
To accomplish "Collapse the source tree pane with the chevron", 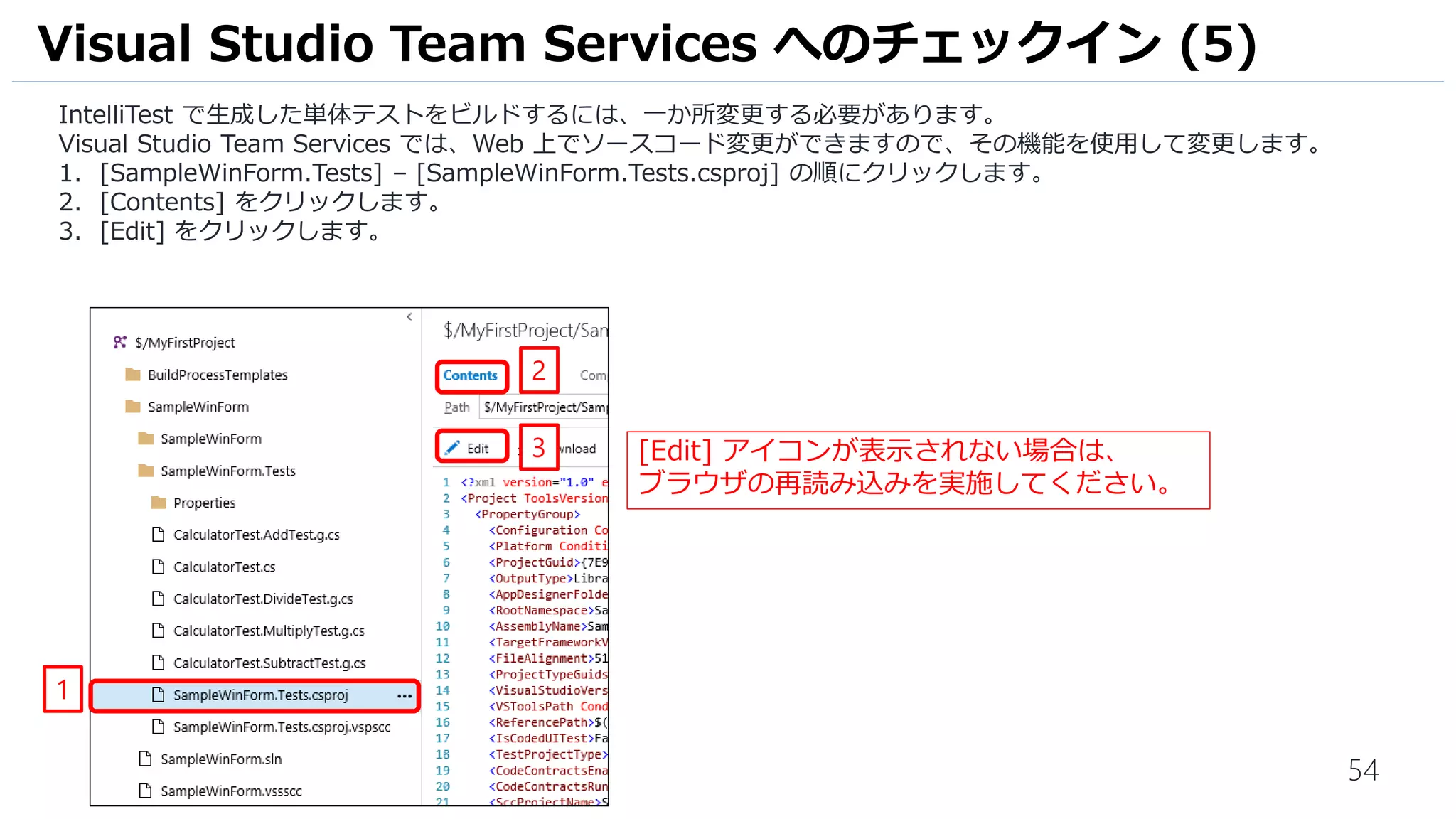I will 409,316.
